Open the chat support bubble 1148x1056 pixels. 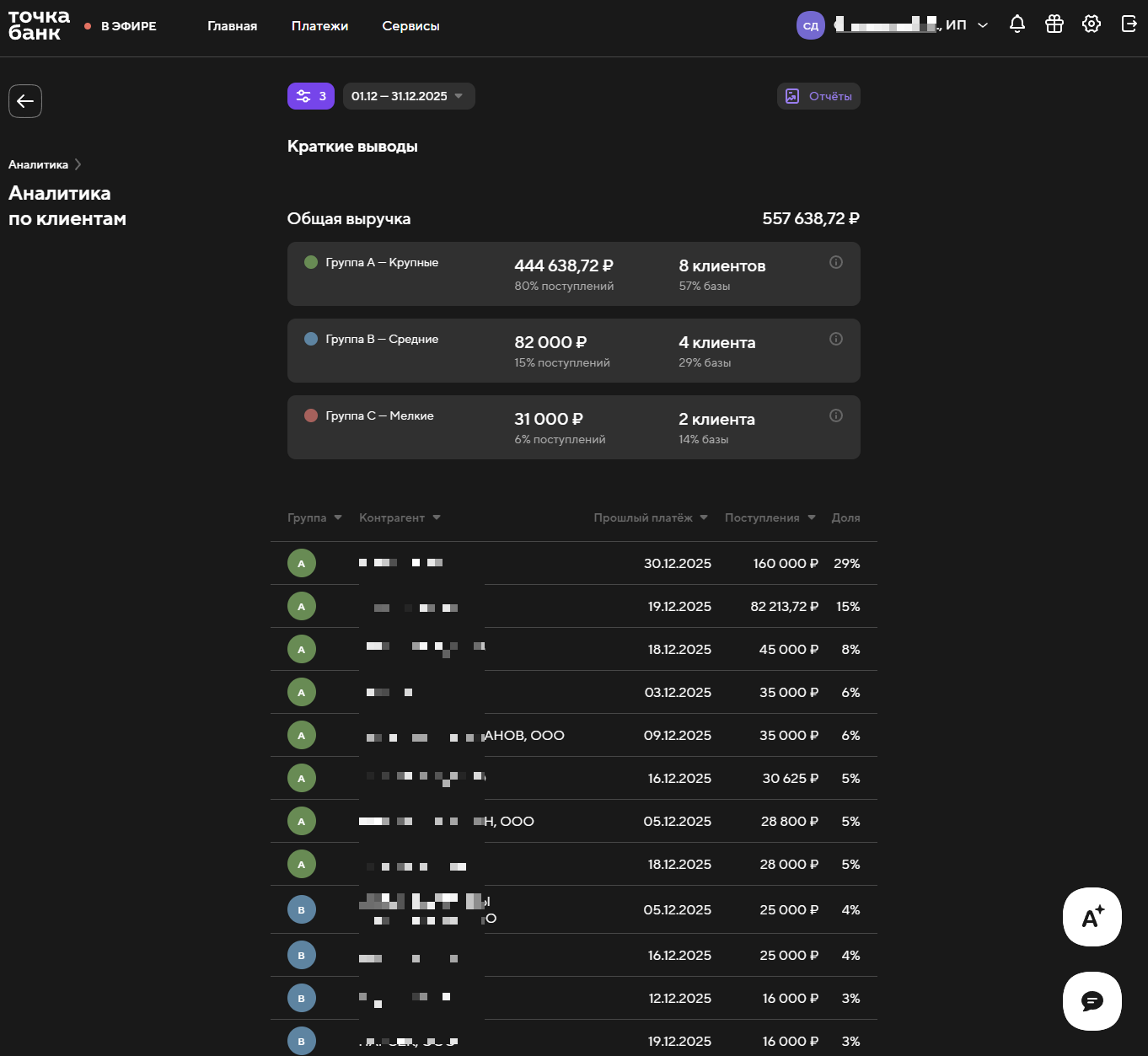(x=1092, y=1001)
